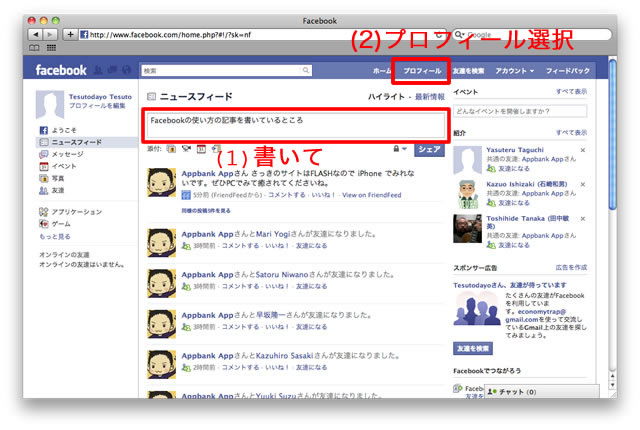The height and width of the screenshot is (430, 640).
Task: Open プロフィール in the top navigation
Action: tap(422, 71)
